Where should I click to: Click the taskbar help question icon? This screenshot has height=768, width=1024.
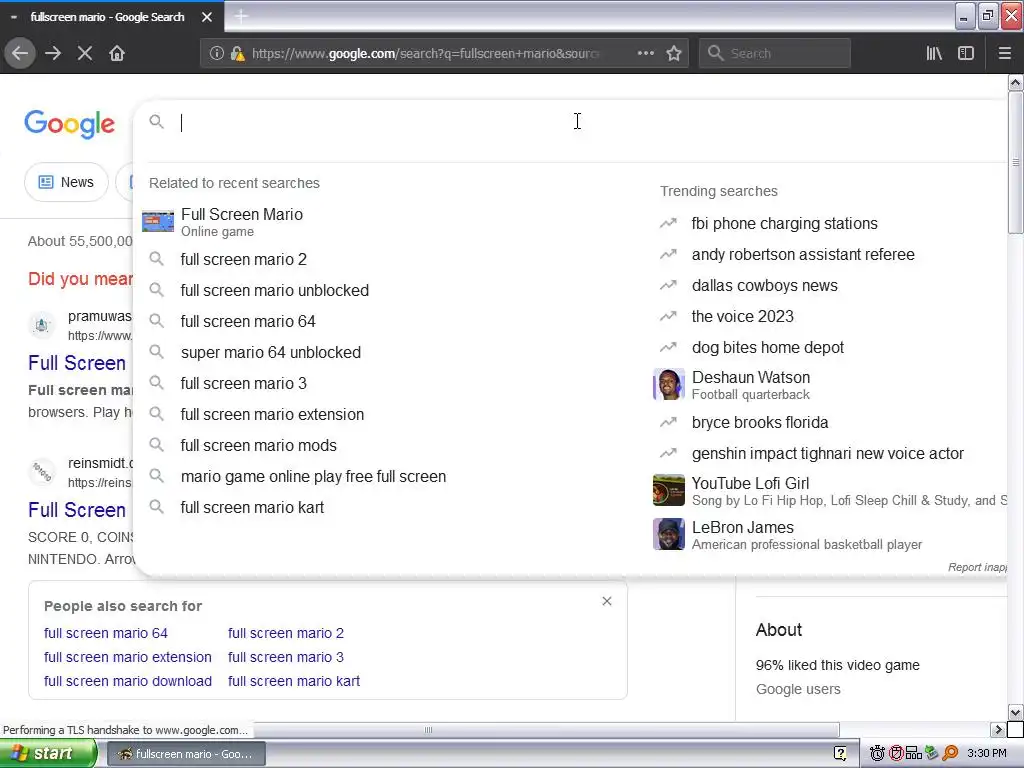click(840, 753)
